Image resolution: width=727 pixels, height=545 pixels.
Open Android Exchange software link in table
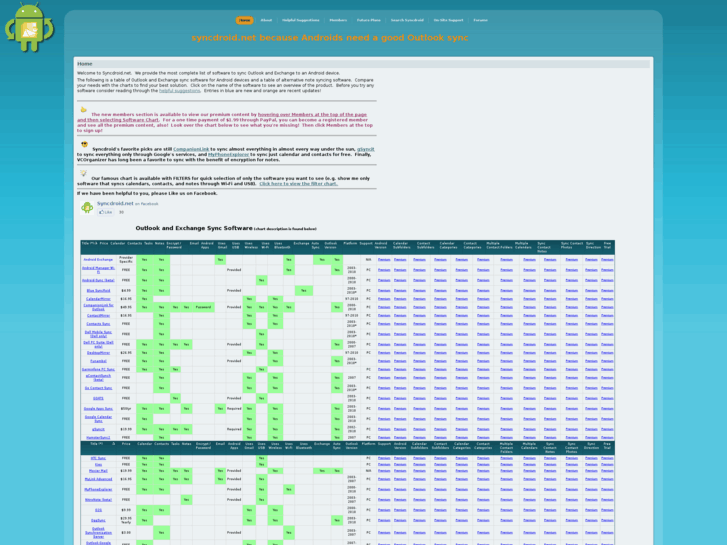[98, 260]
